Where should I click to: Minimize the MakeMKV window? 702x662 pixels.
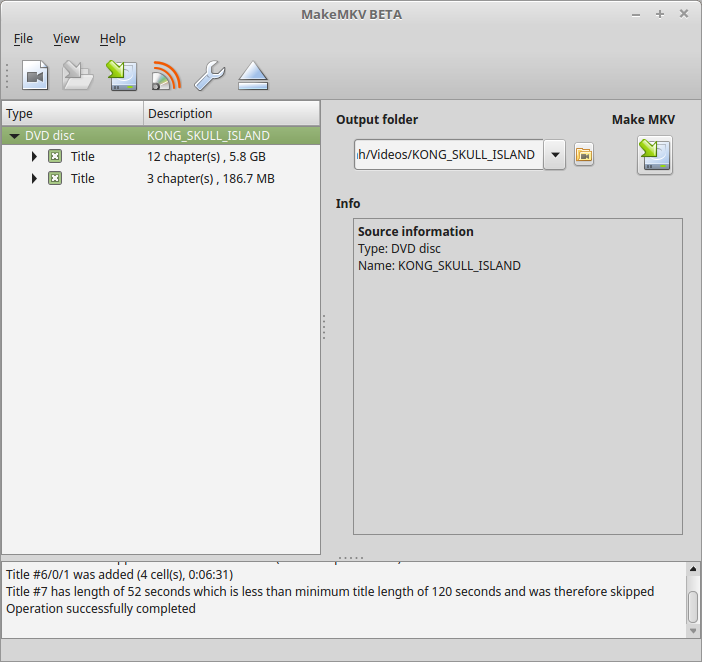click(636, 15)
